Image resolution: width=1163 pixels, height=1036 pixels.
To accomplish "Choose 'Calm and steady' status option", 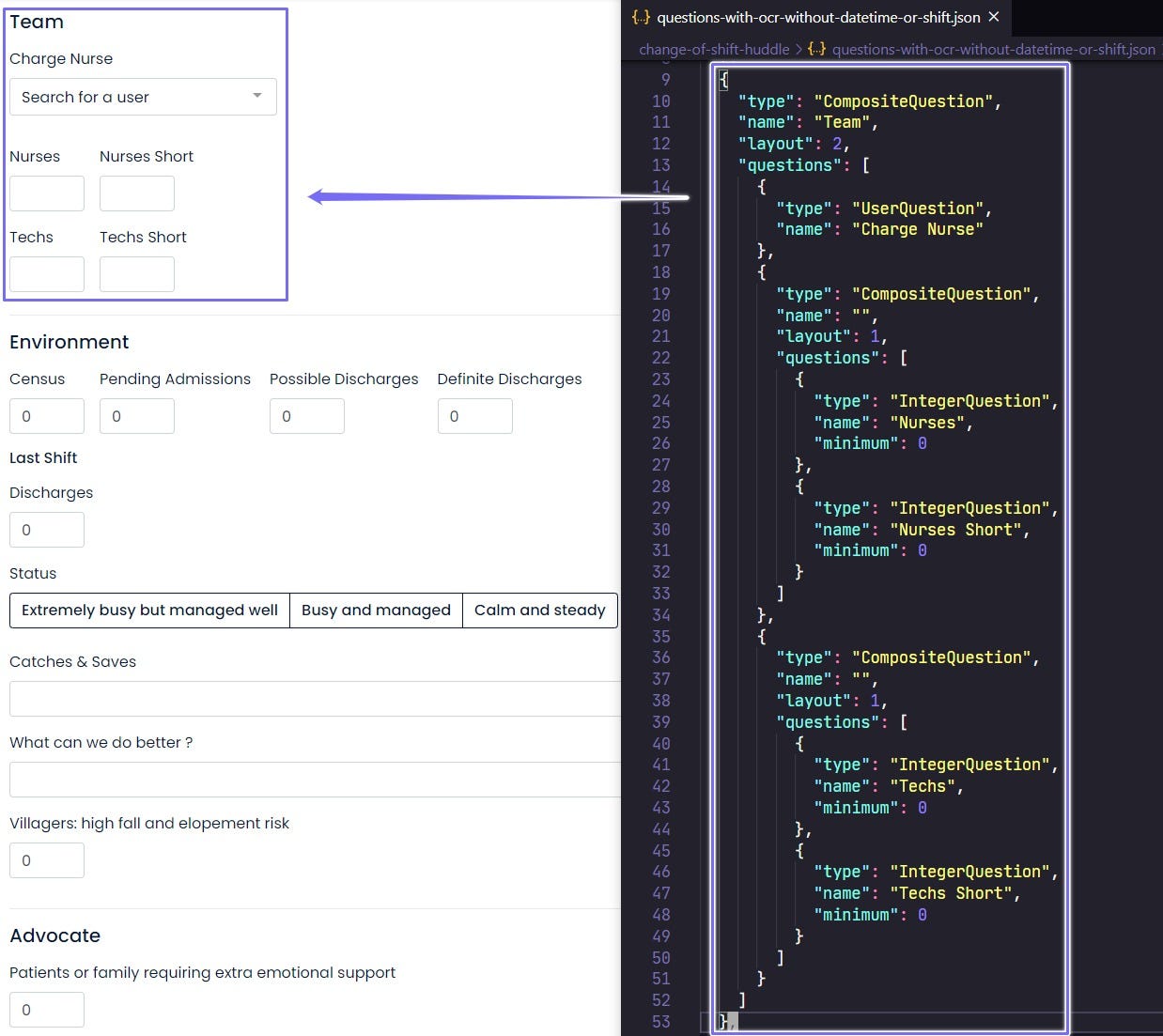I will tap(539, 611).
